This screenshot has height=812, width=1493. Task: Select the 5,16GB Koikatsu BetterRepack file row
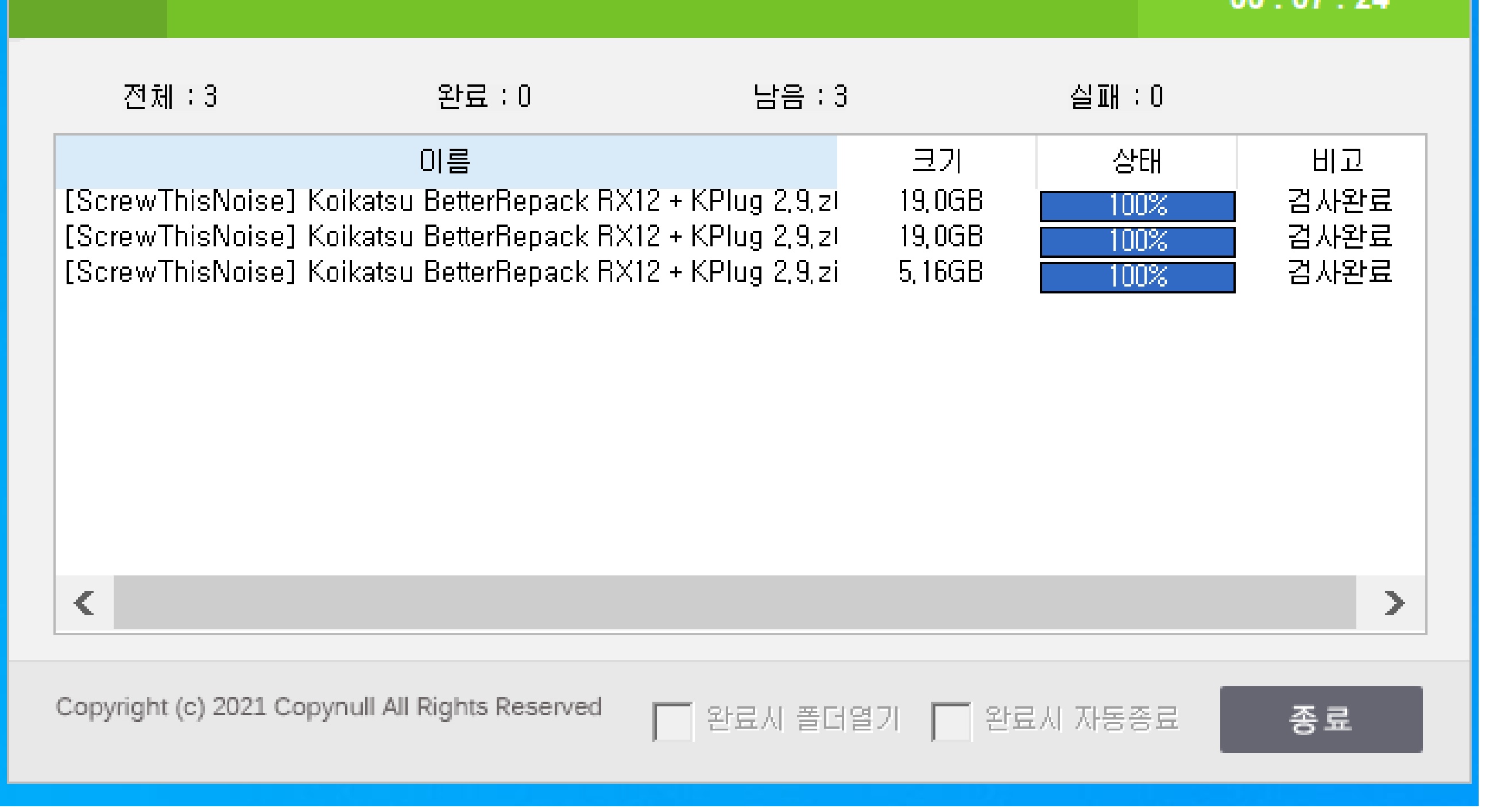(450, 272)
